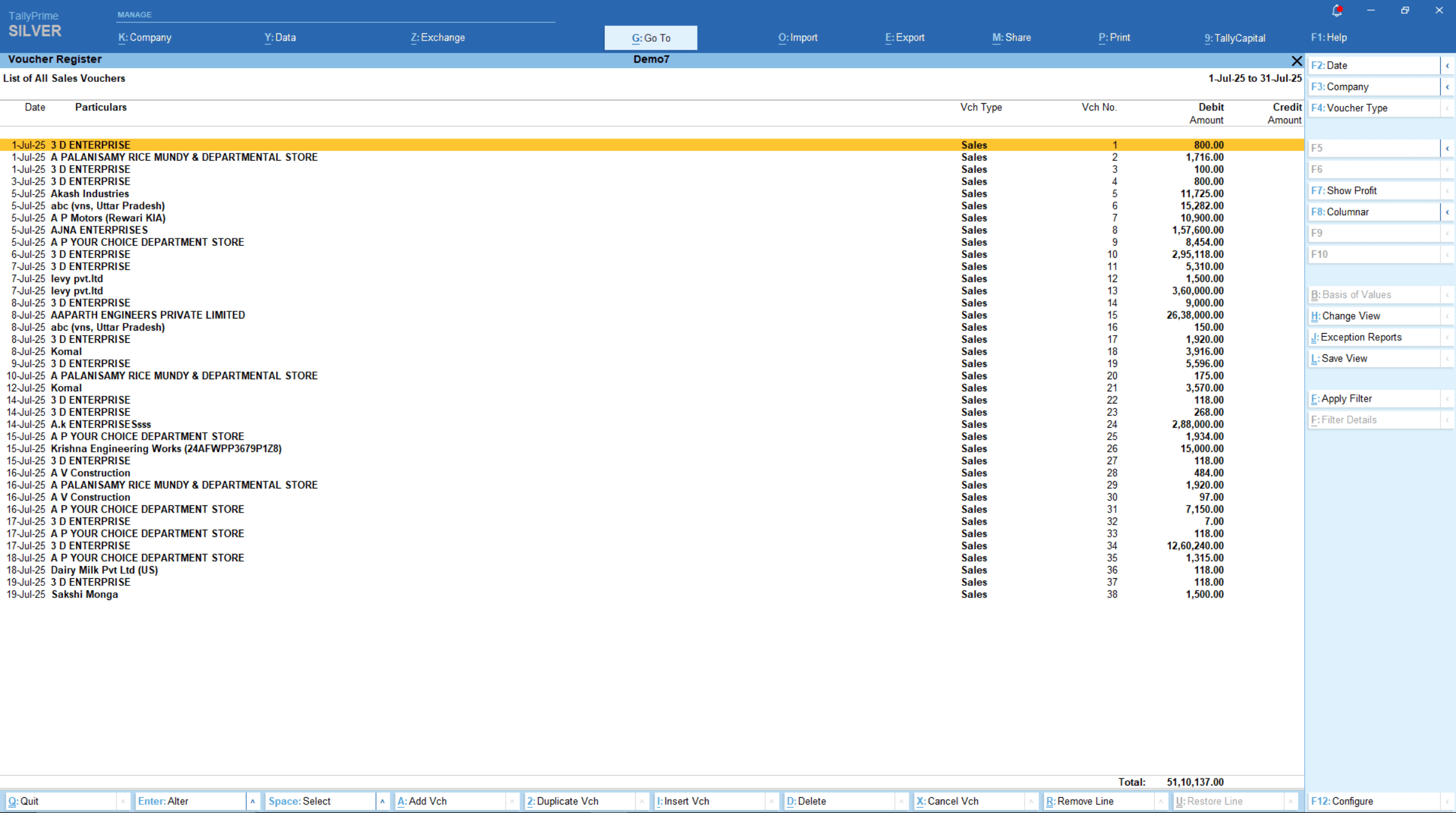The height and width of the screenshot is (813, 1456).
Task: Open the Y: Data menu
Action: pyautogui.click(x=280, y=38)
